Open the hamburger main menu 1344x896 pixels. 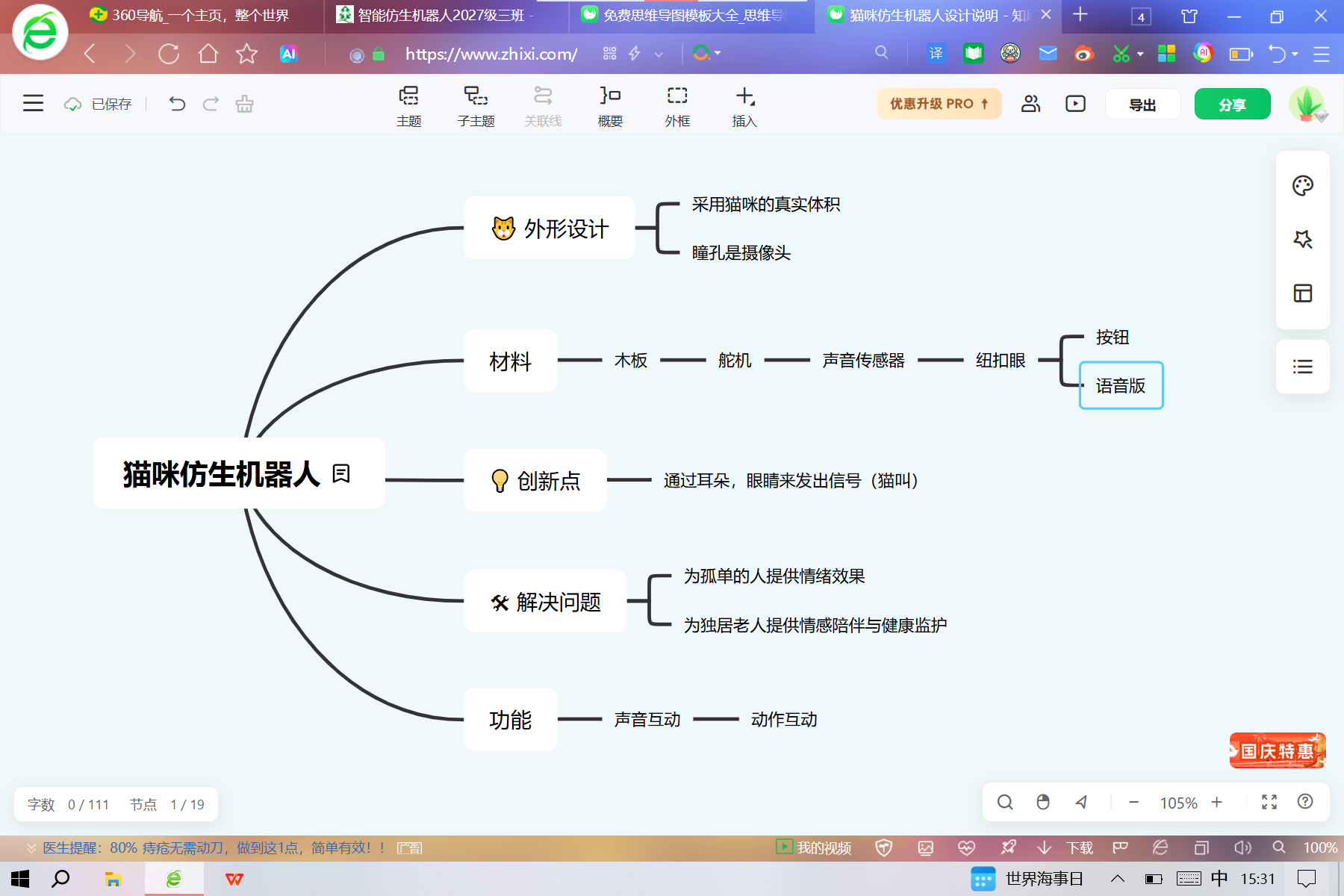[x=33, y=103]
